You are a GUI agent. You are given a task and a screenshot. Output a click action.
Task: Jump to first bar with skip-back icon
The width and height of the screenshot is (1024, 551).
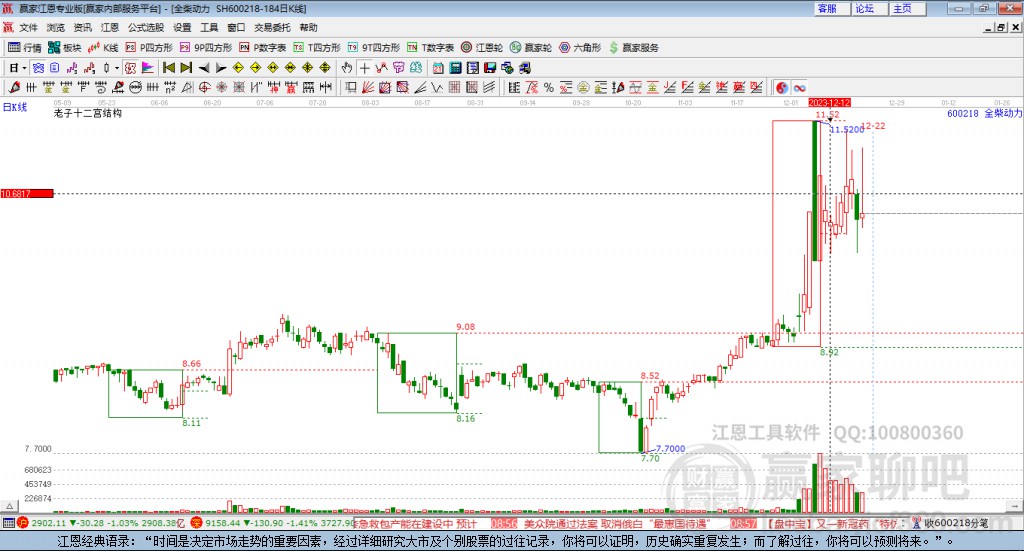(168, 68)
